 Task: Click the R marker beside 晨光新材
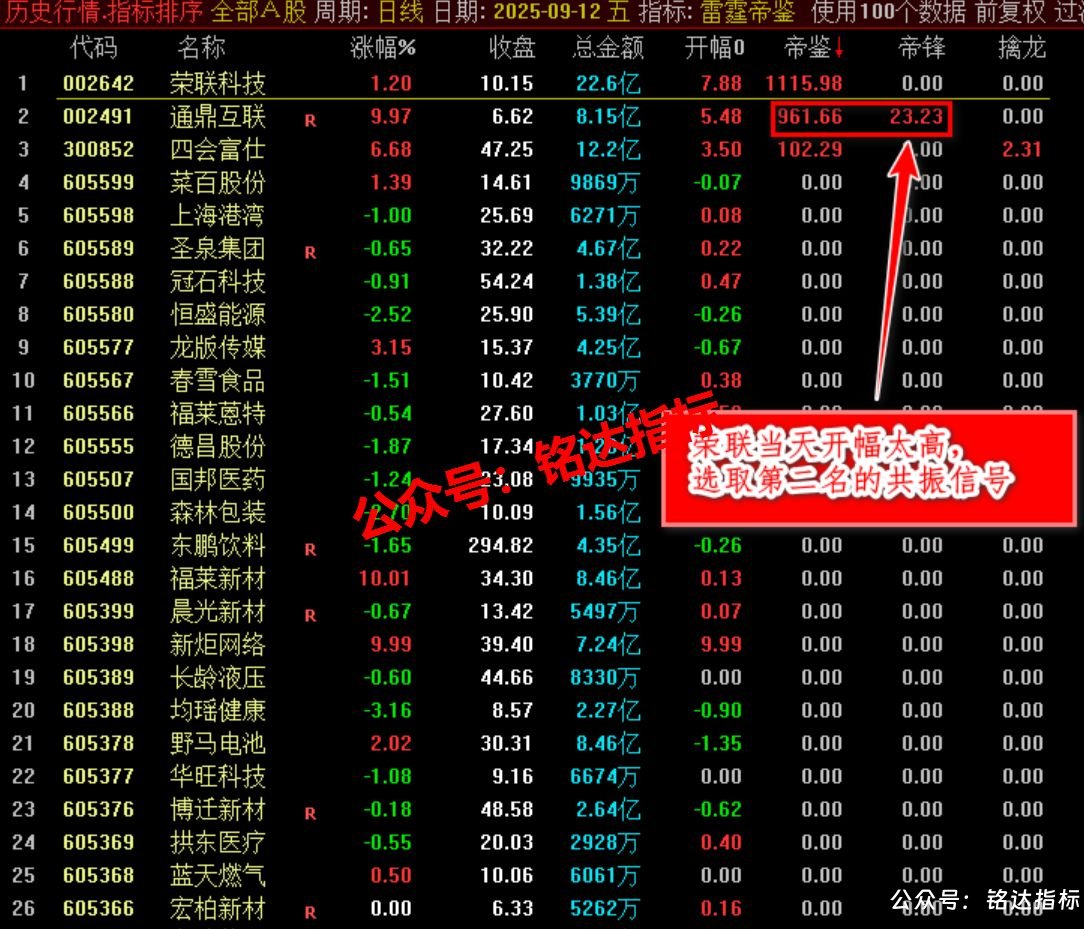[x=310, y=616]
